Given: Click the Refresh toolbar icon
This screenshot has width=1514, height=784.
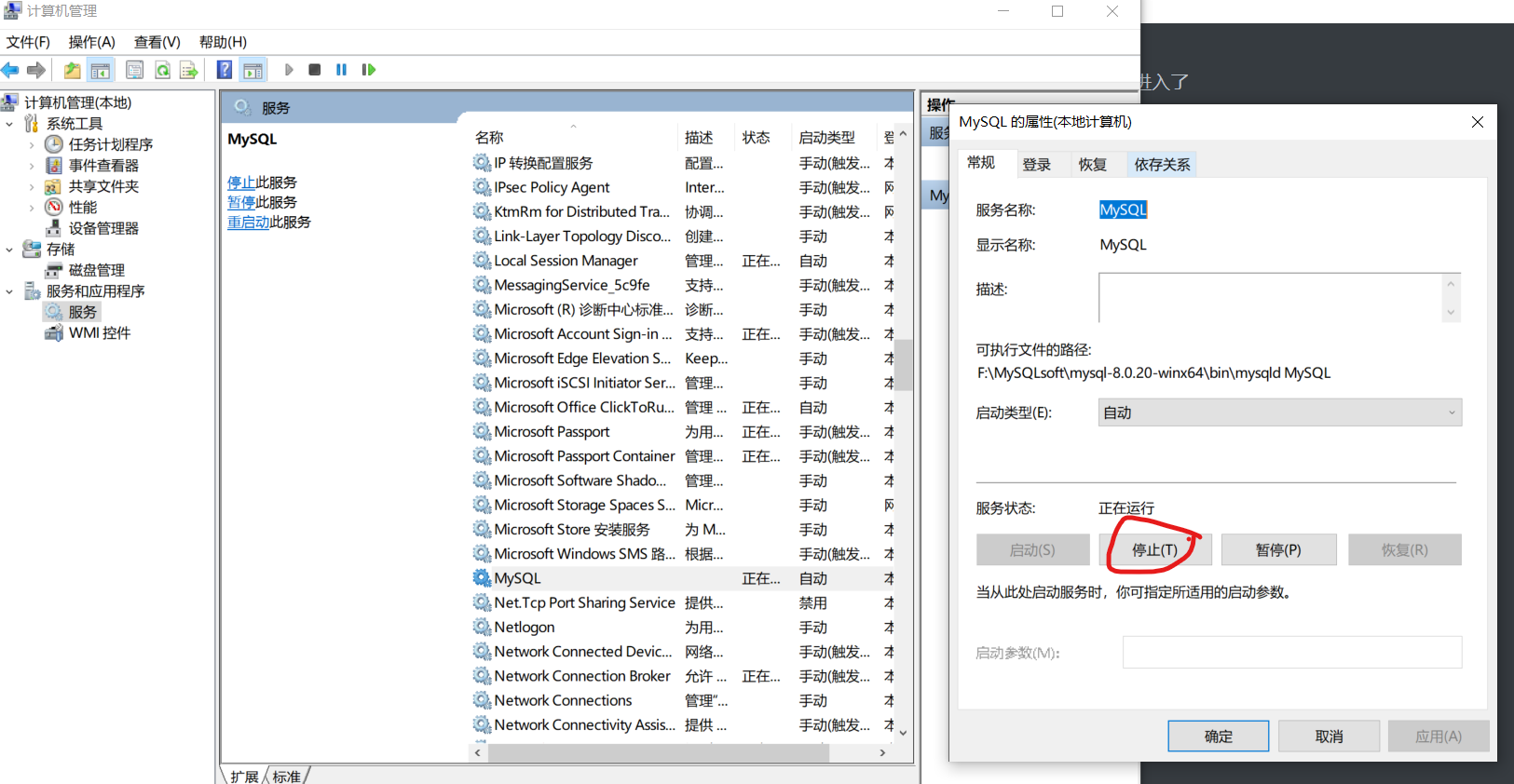Looking at the screenshot, I should (x=162, y=70).
